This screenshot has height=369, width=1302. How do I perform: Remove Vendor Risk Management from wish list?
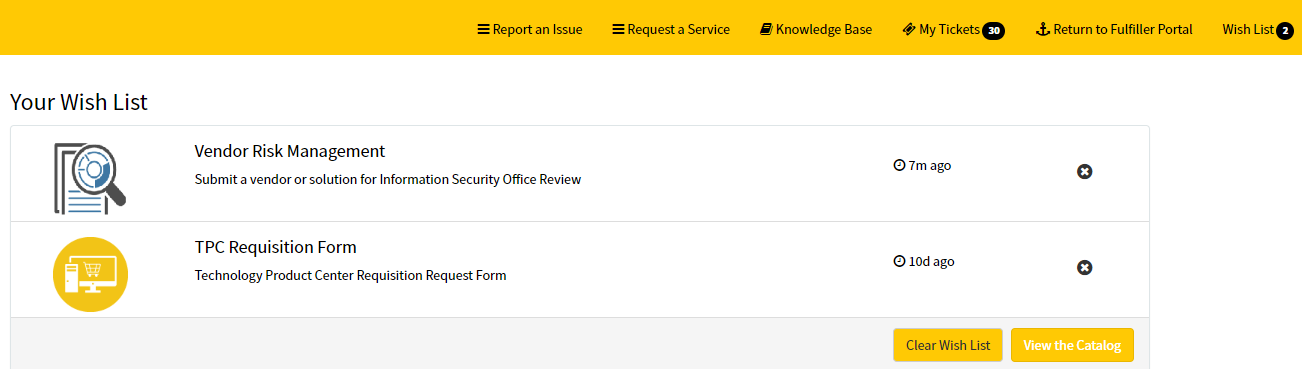[x=1084, y=171]
